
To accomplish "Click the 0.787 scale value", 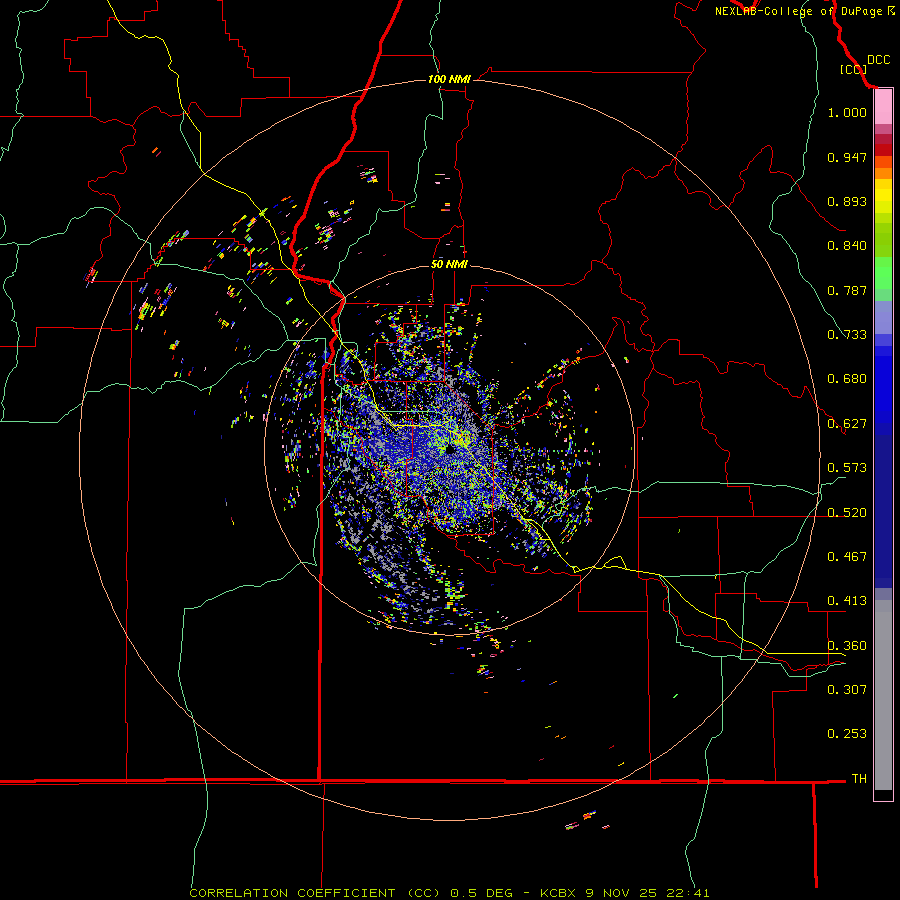I will tap(847, 290).
